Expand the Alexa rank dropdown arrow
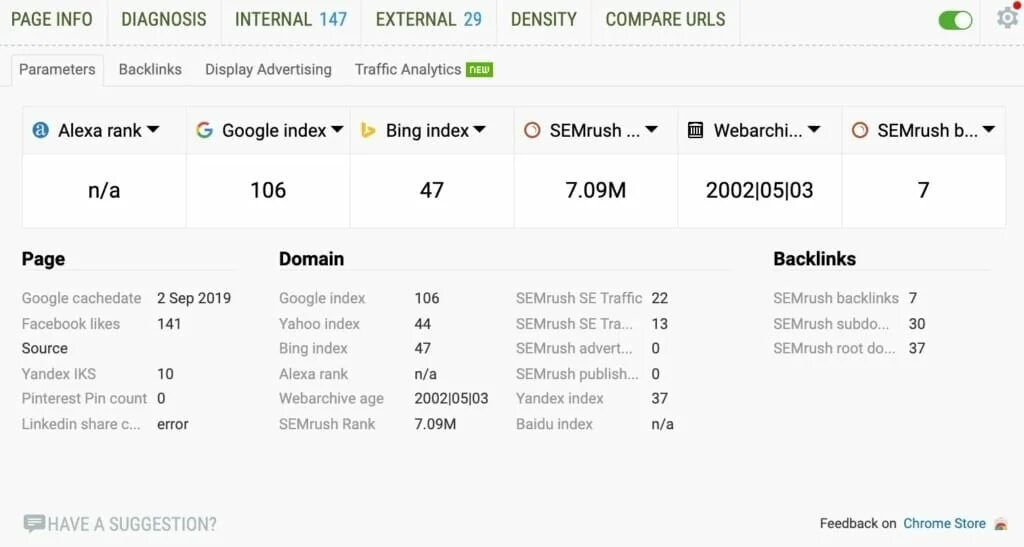Viewport: 1024px width, 547px height. coord(153,129)
